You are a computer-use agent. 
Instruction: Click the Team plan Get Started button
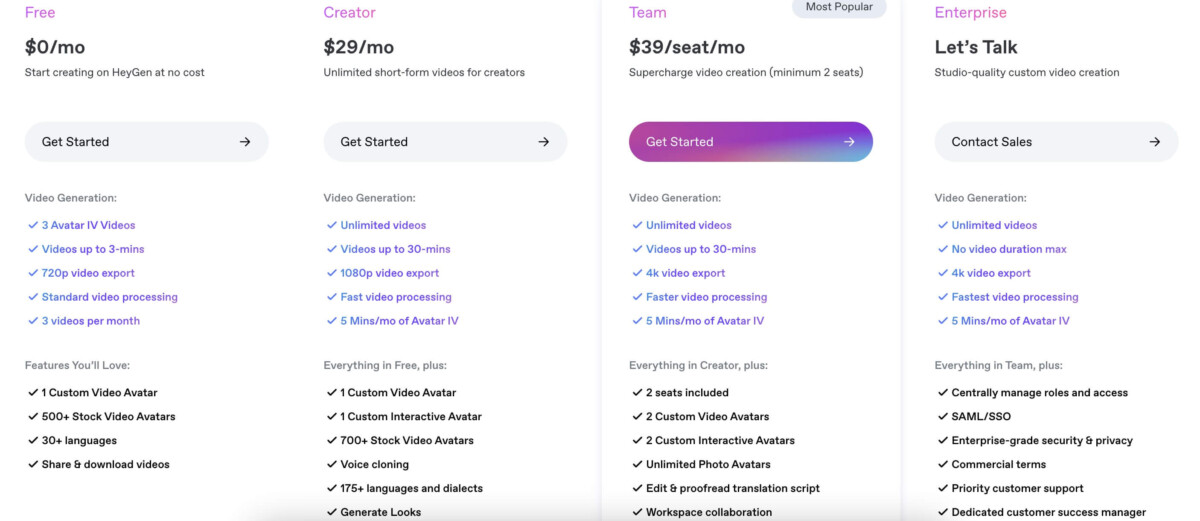pos(751,142)
